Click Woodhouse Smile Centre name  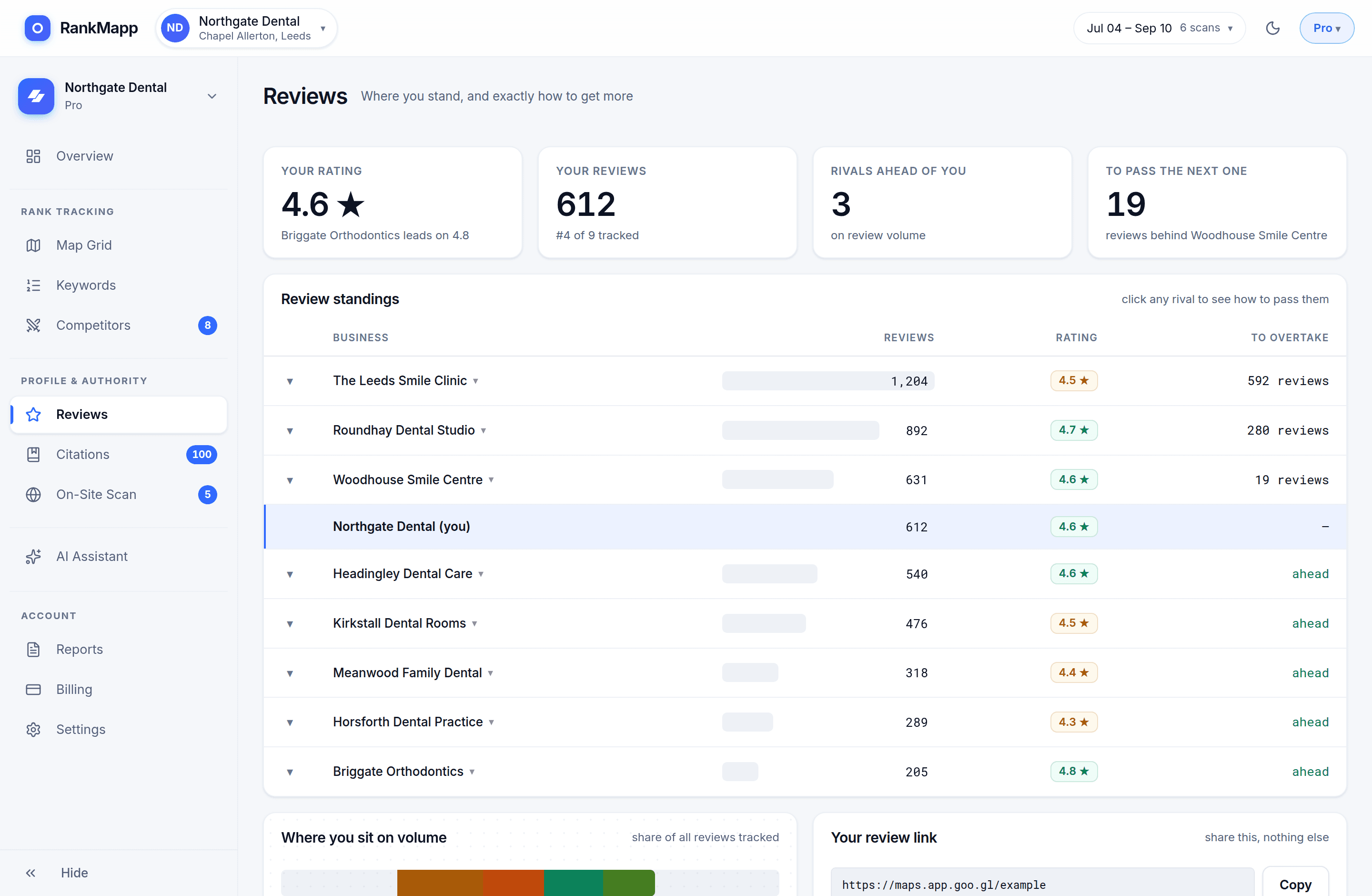pos(408,480)
